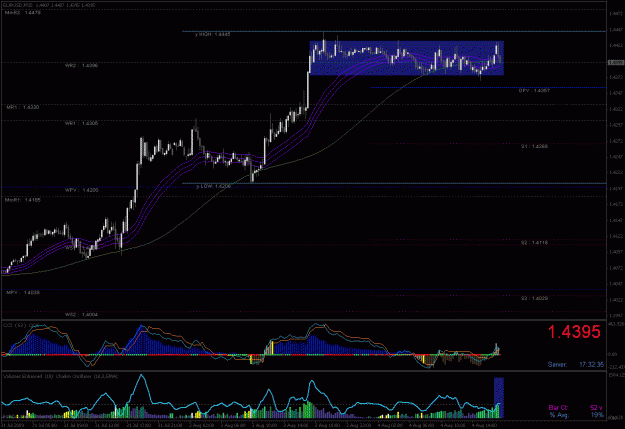The image size is (625, 429).
Task: Select the WR1 weekly resistance label
Action: point(81,123)
